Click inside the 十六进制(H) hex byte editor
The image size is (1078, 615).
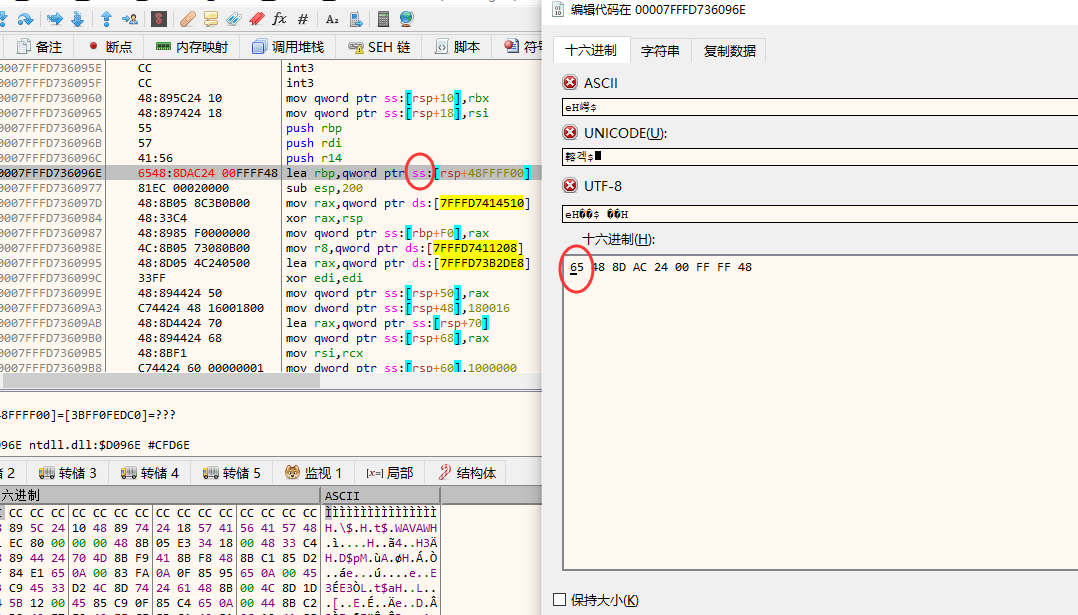pyautogui.click(x=820, y=412)
